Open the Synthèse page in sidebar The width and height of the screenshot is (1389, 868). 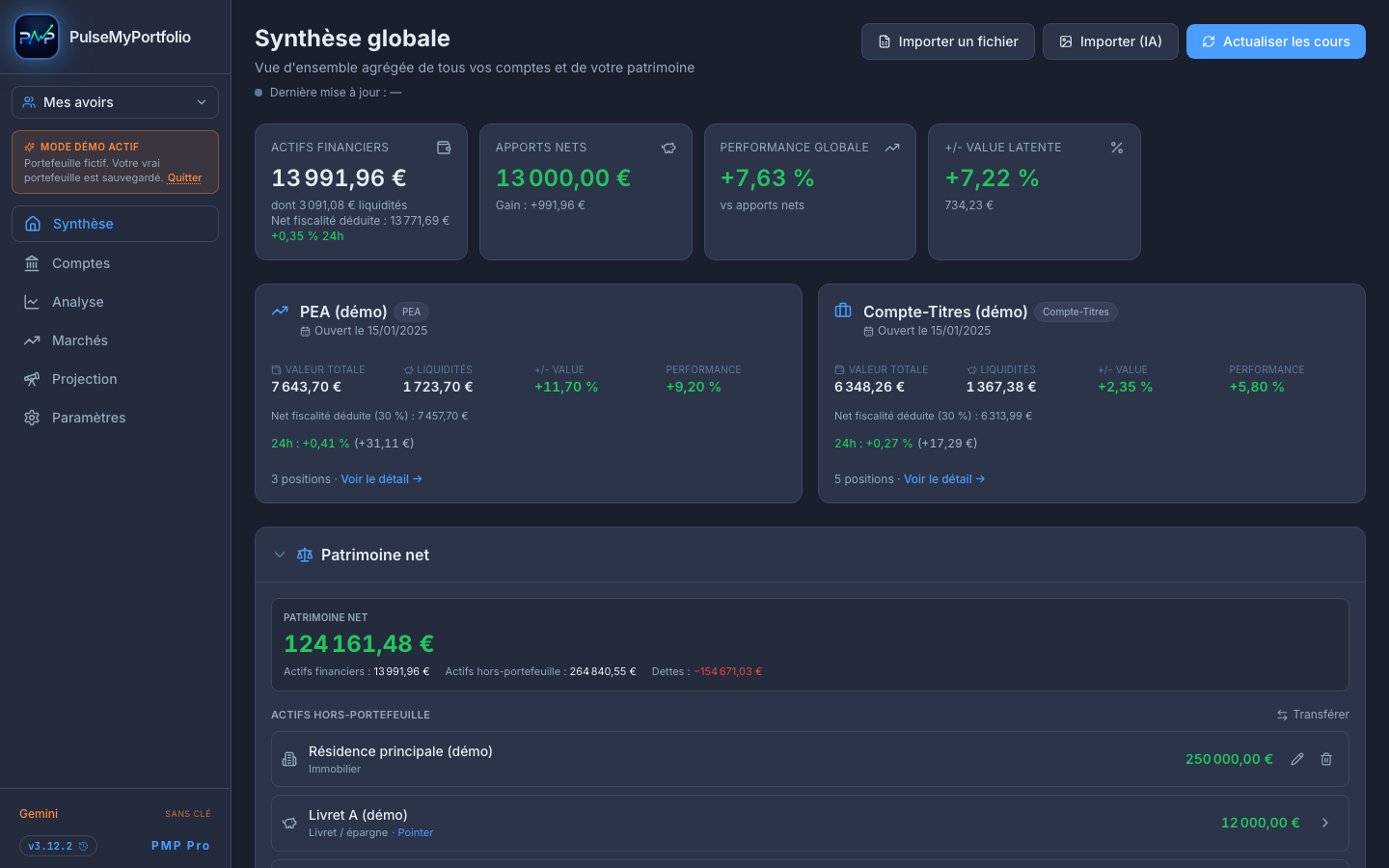(115, 224)
